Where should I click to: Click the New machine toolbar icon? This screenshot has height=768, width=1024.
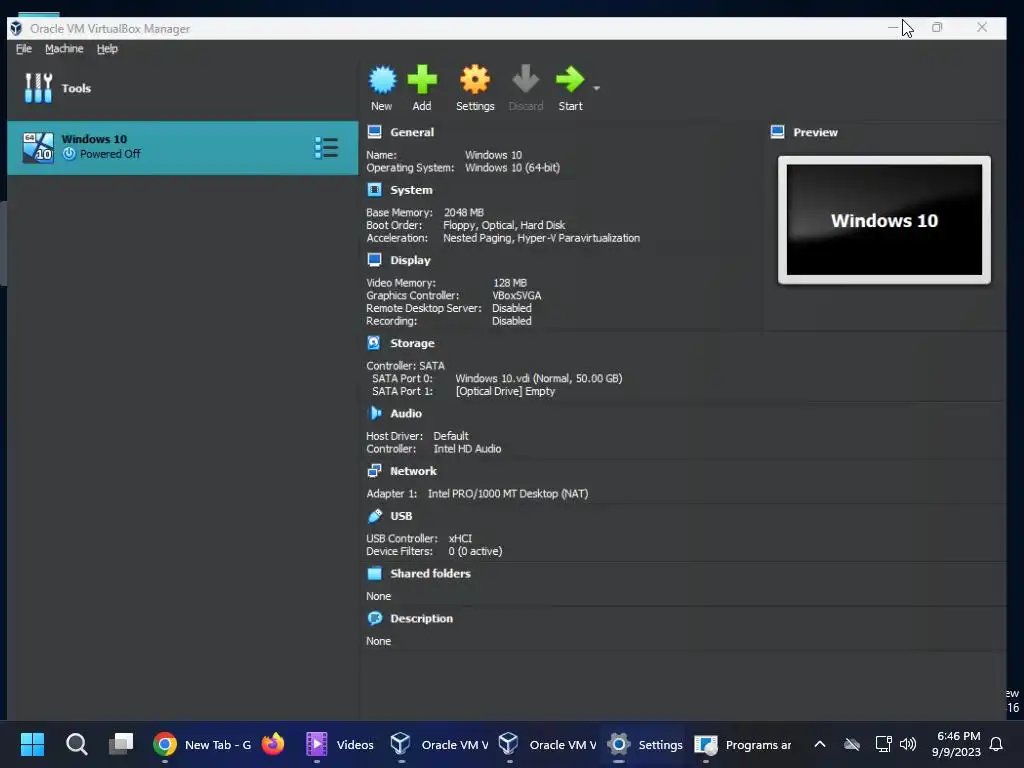[382, 80]
